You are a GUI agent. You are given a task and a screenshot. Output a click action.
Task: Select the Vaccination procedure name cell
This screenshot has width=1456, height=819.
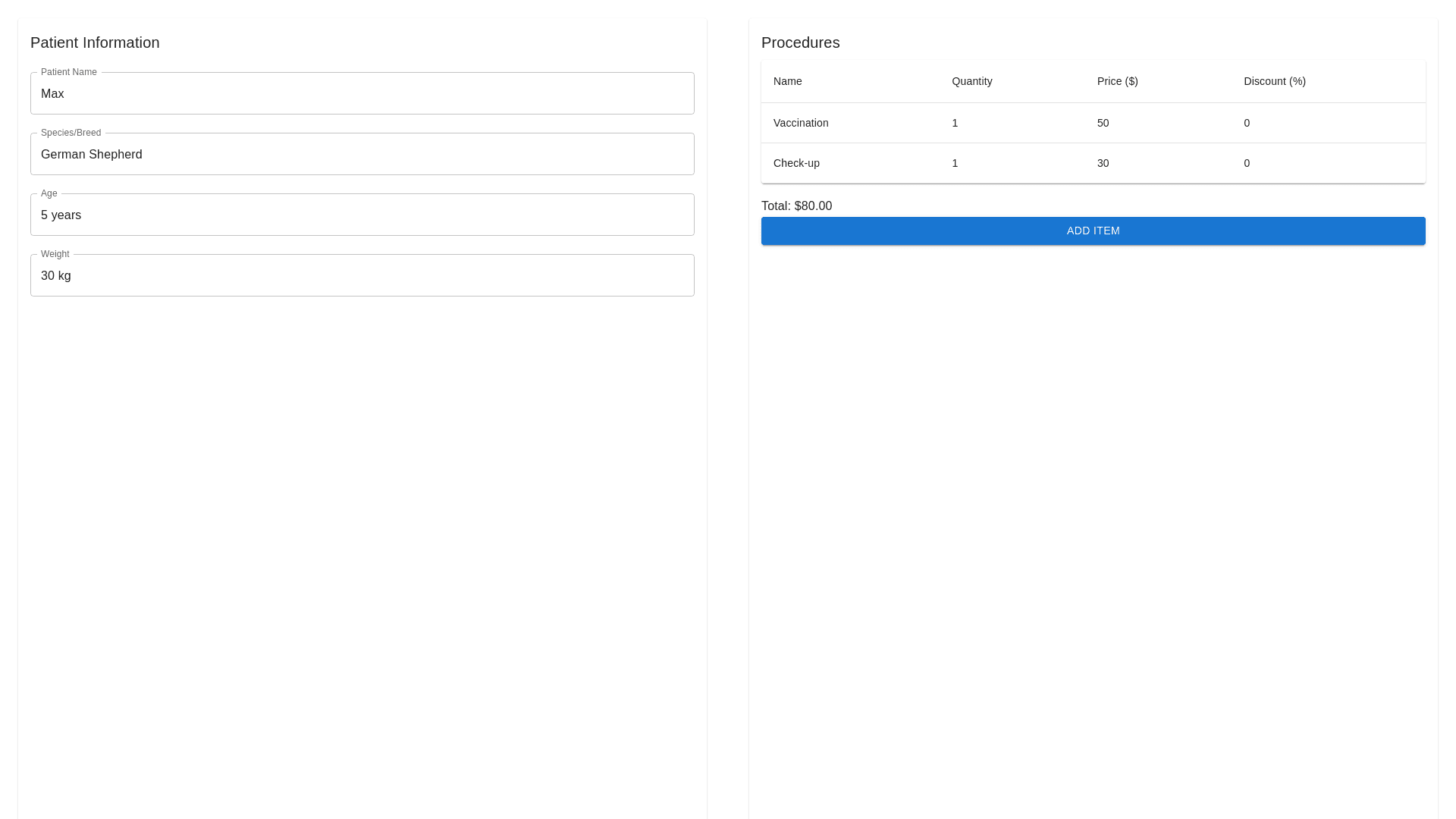(800, 123)
